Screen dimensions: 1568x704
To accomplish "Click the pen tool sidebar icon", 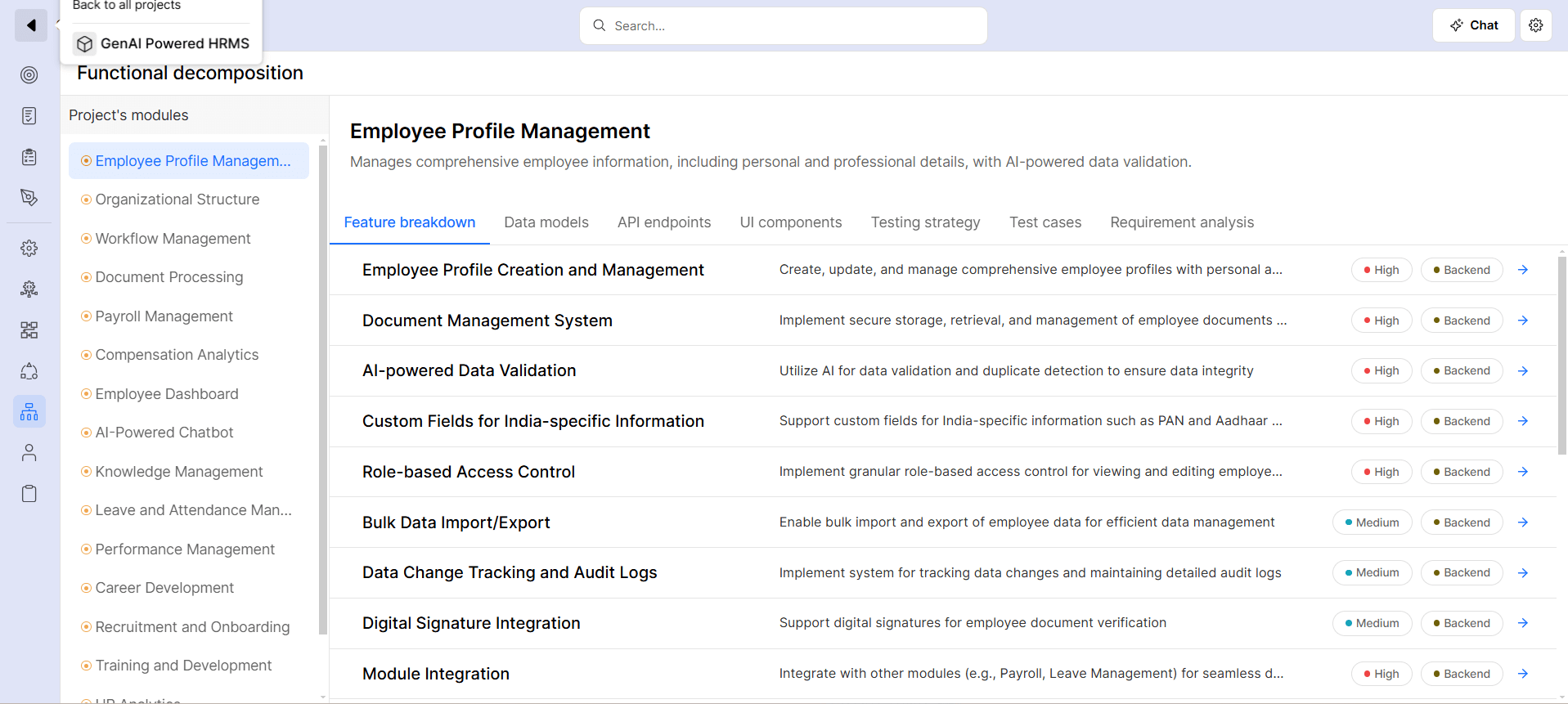I will tap(29, 197).
